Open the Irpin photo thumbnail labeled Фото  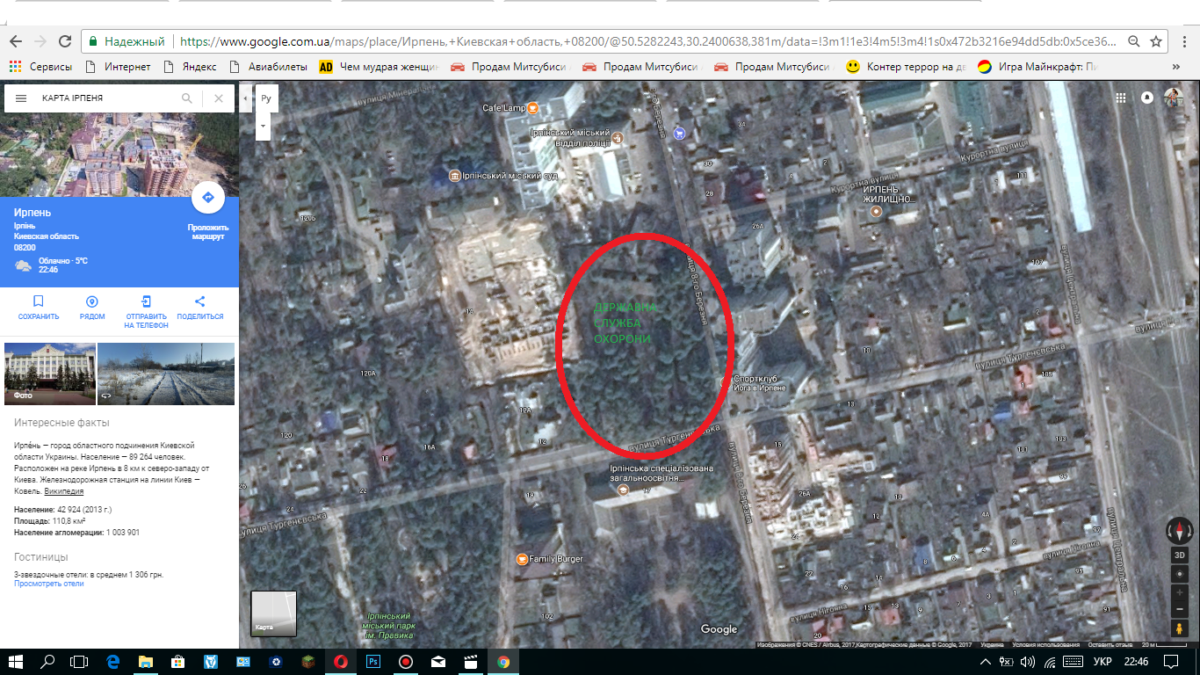[x=50, y=373]
